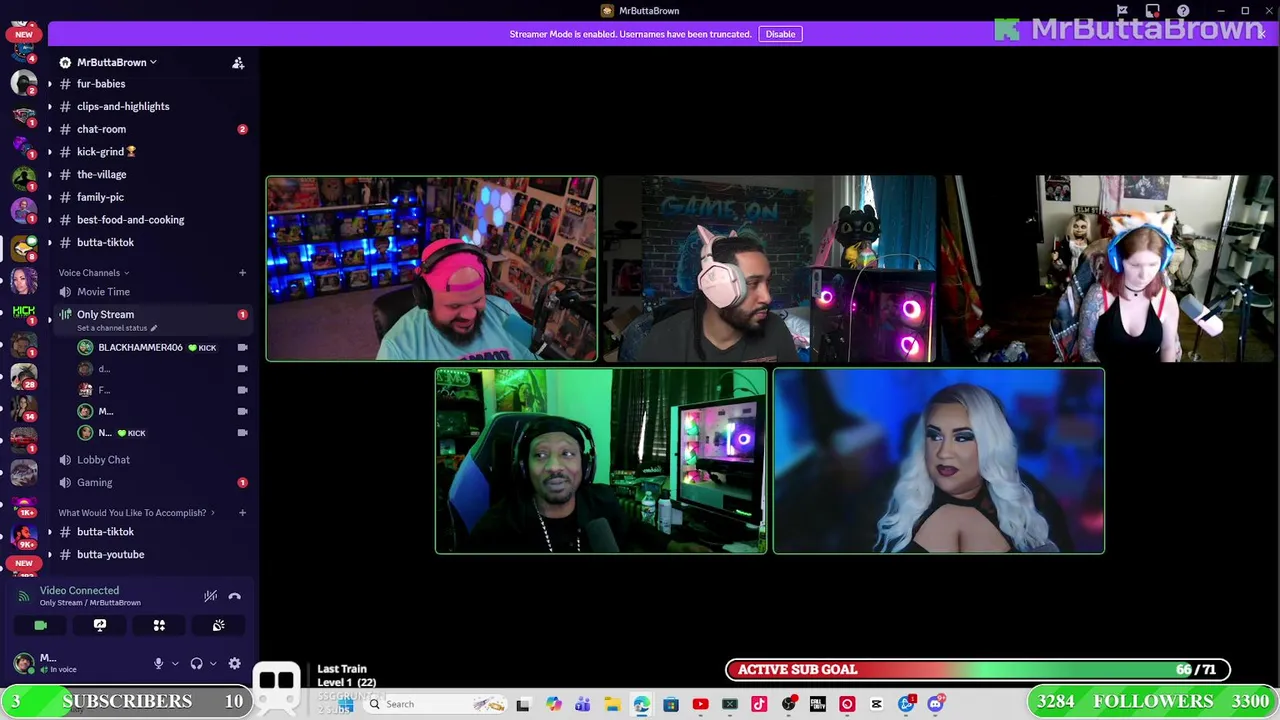
Task: Focus the blue cat-ear headset woman's tile
Action: (x=1108, y=268)
